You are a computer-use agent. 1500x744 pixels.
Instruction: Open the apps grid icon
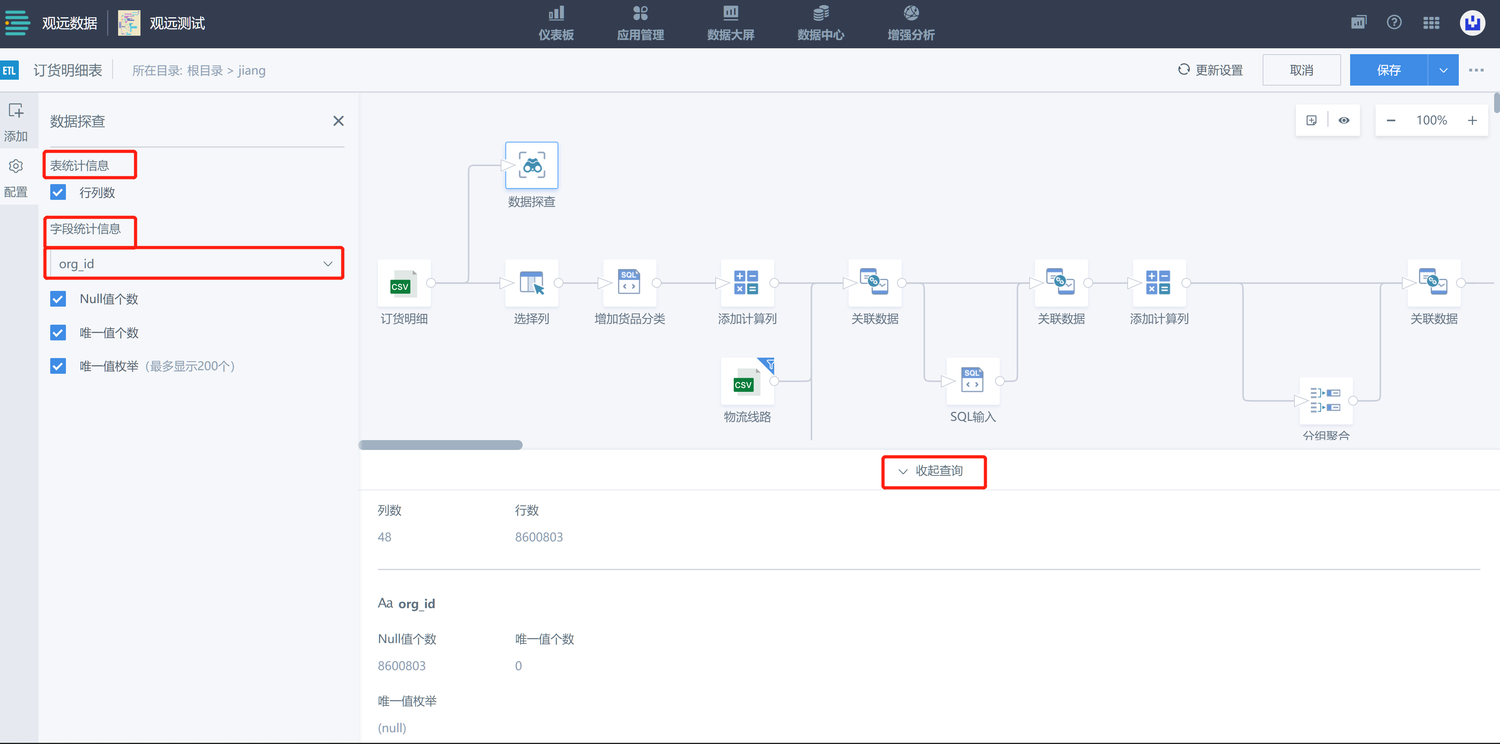click(x=1431, y=22)
